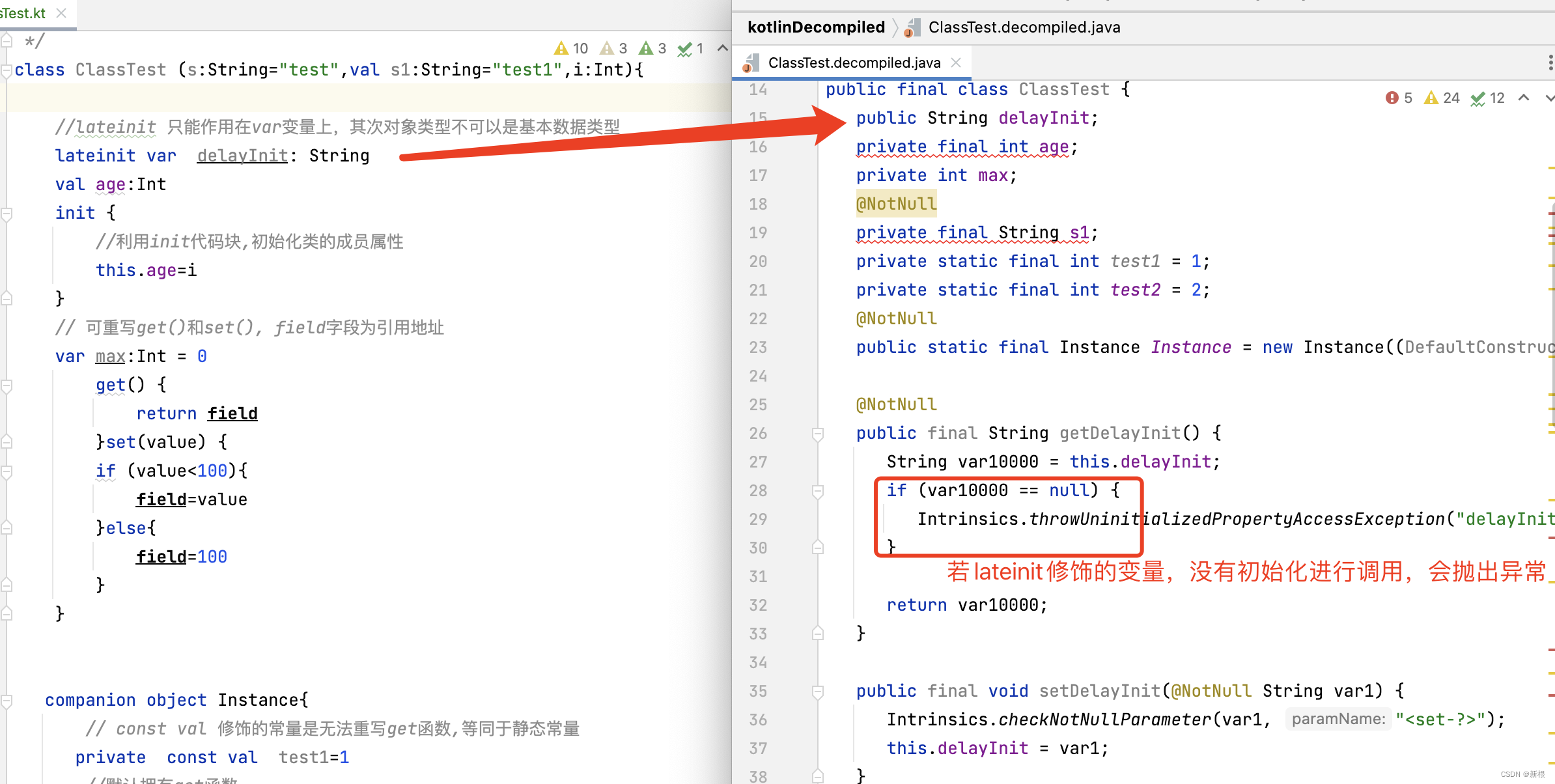Click line number 29 in the gutter
Image resolution: width=1555 pixels, height=784 pixels.
(758, 519)
